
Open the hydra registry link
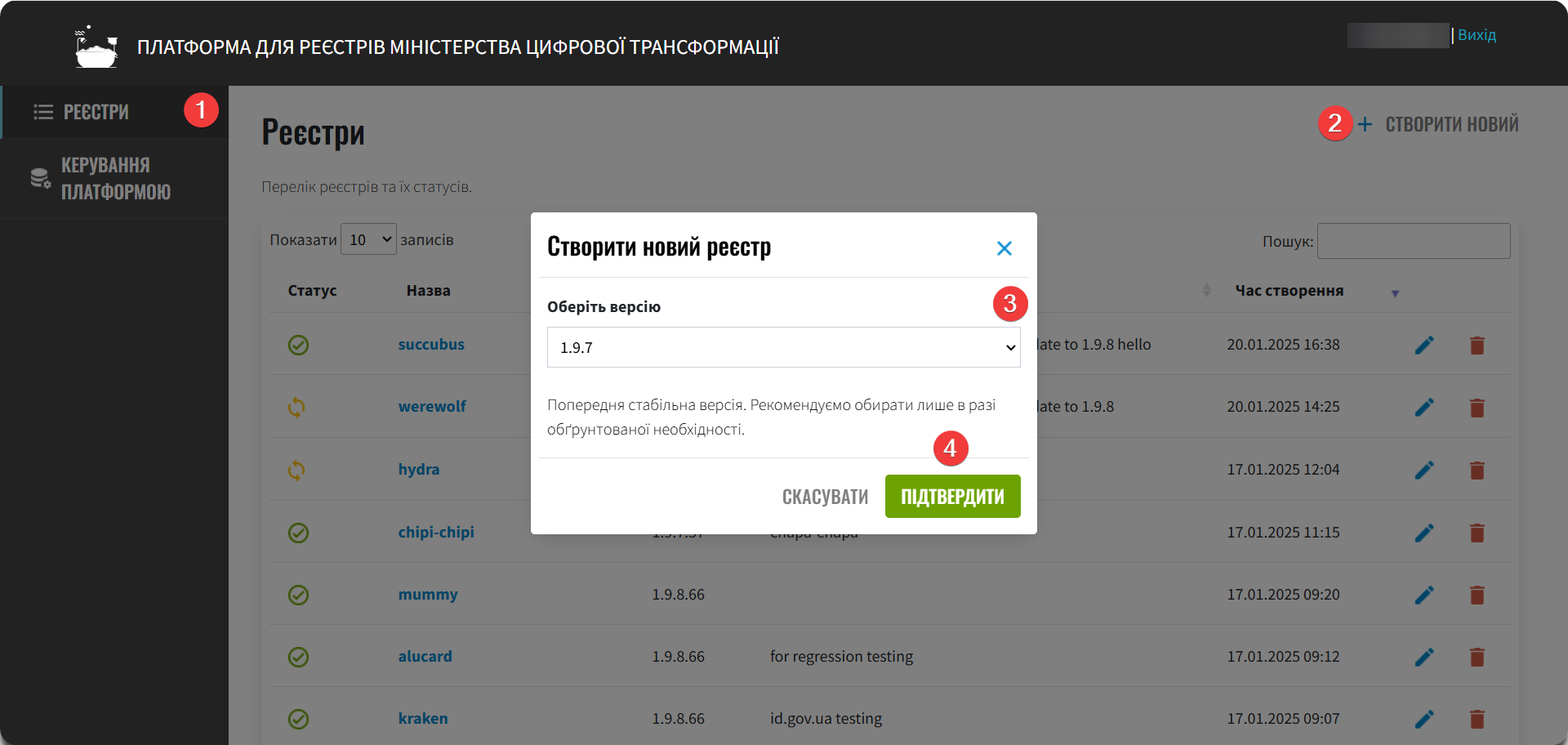[x=419, y=470]
